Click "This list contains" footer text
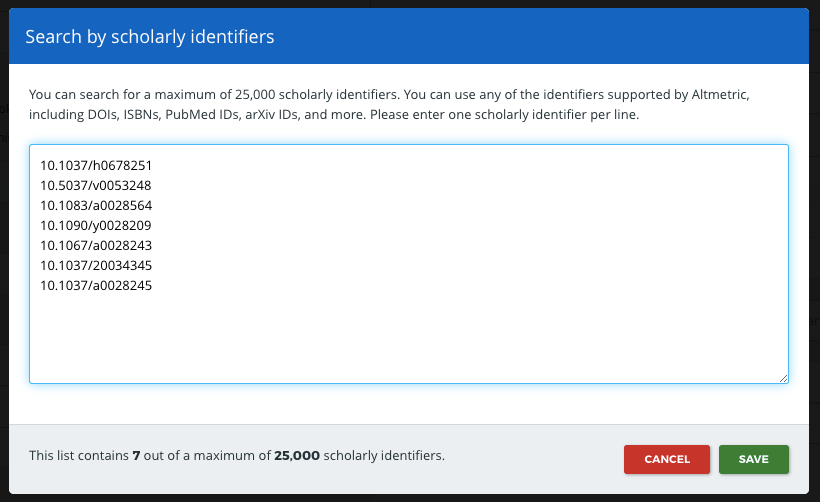820x502 pixels. [78, 456]
